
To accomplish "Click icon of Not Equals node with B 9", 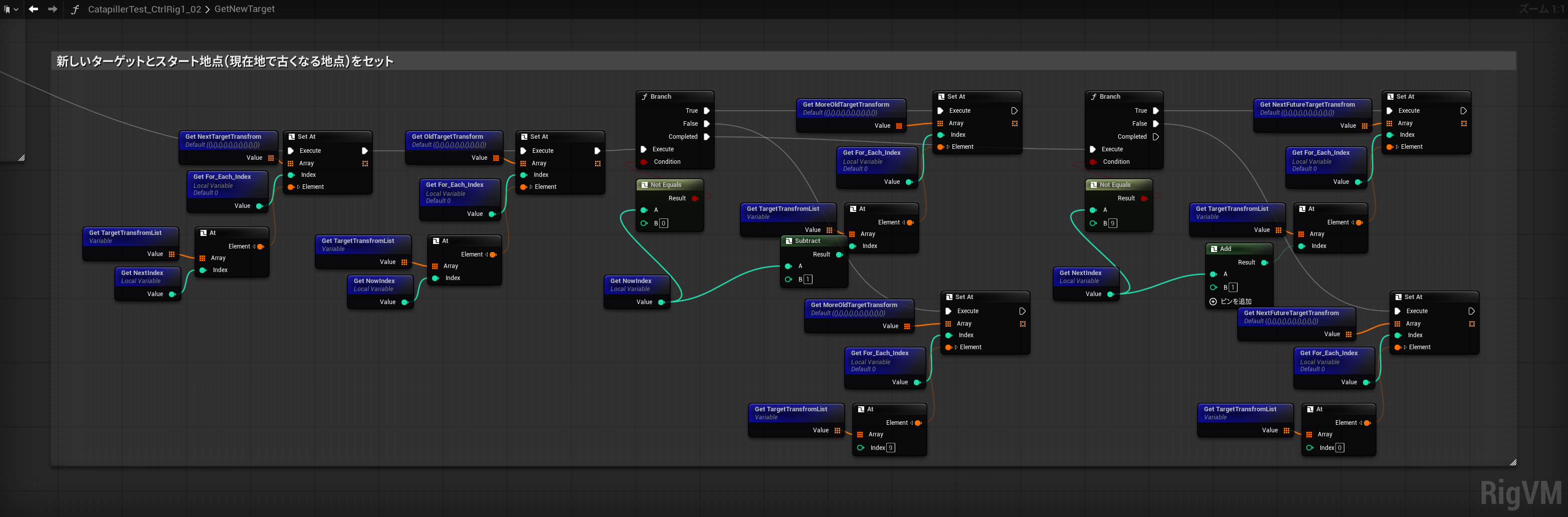I will tap(1094, 185).
